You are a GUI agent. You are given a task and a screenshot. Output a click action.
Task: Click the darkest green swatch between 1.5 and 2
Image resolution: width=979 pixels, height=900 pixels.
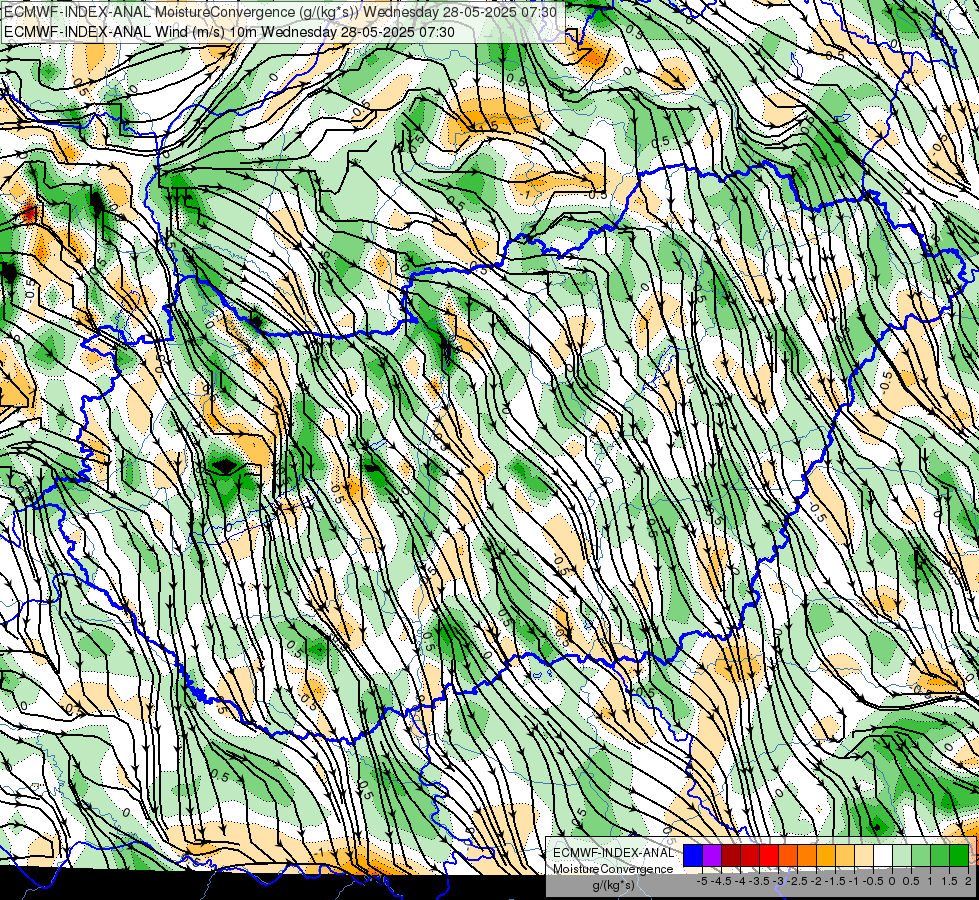[959, 855]
